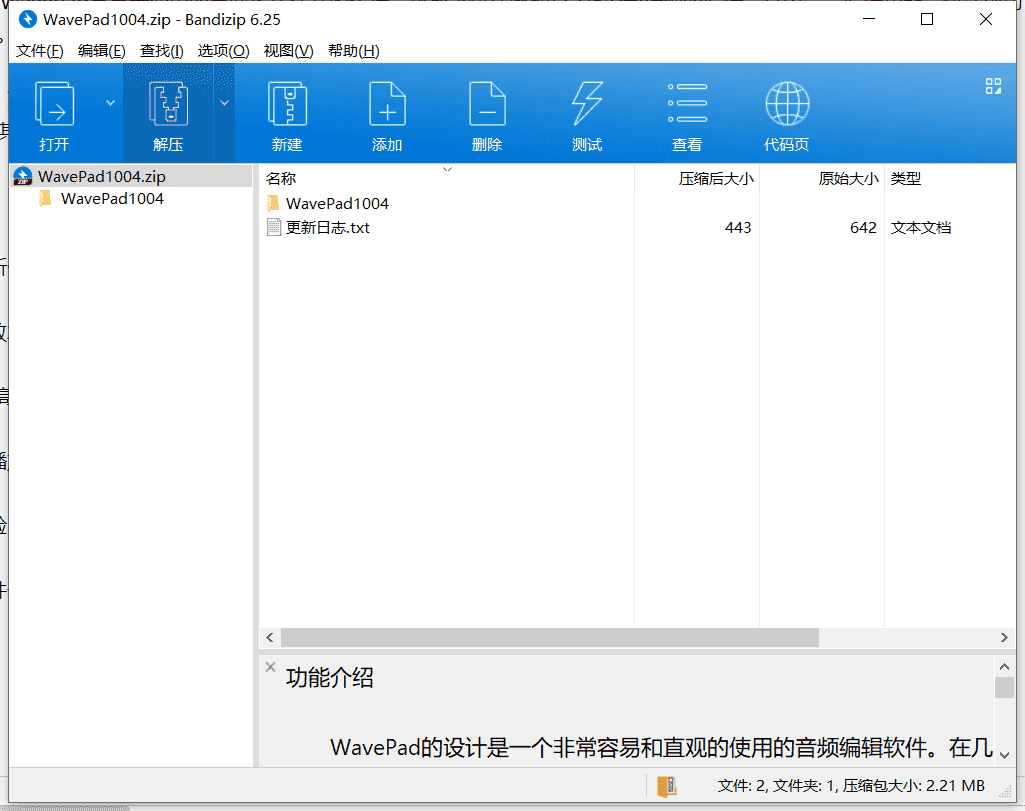Click the compressed size value 443
1025x811 pixels.
point(738,228)
